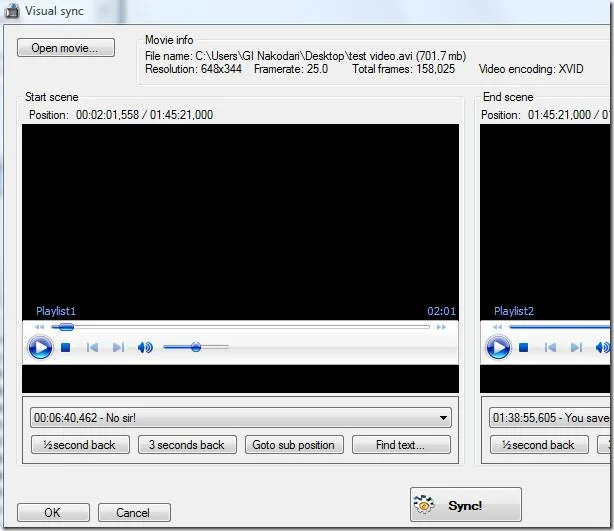
Task: Stop the End scene video playback
Action: [x=524, y=347]
